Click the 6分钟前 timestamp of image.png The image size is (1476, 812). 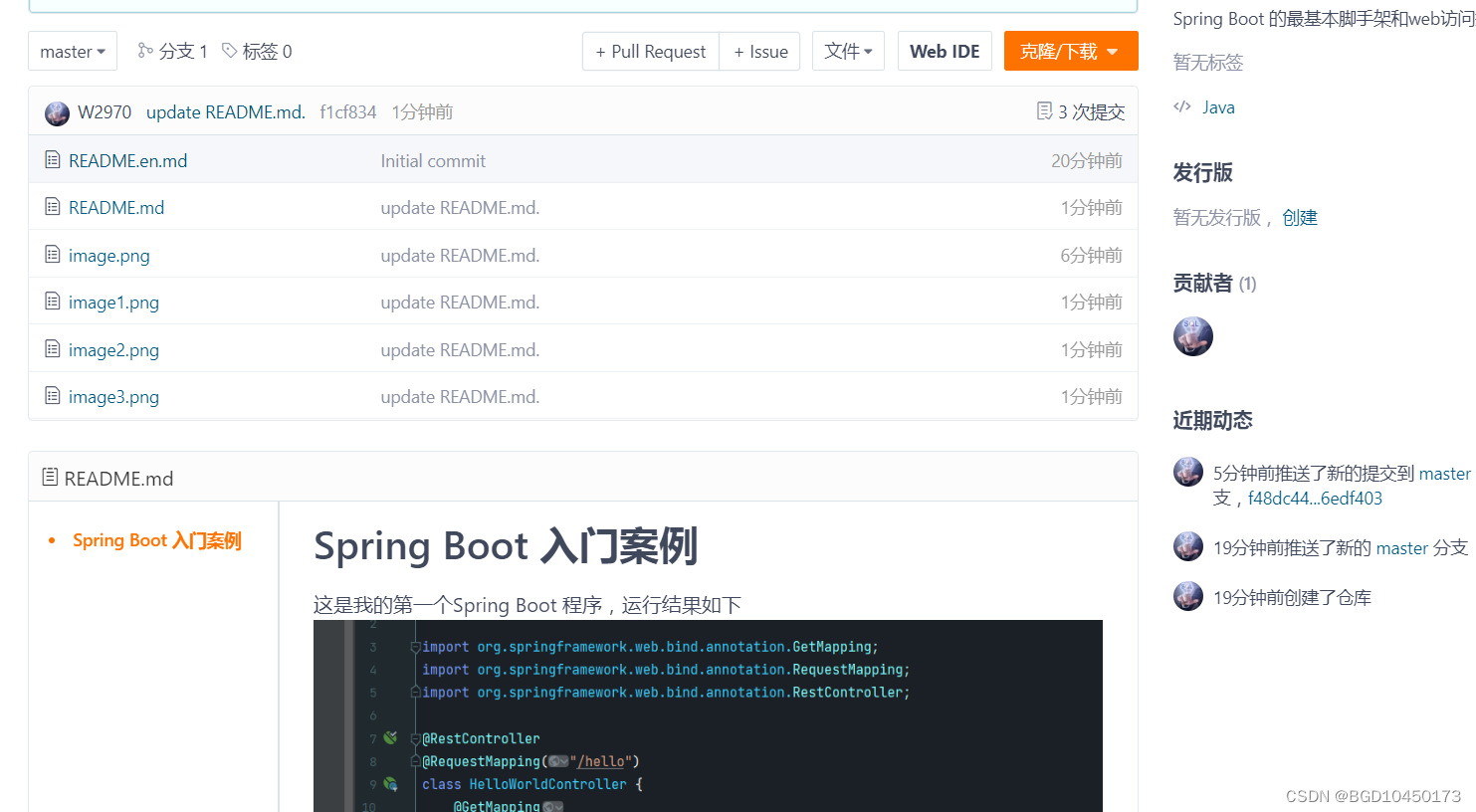[1091, 255]
